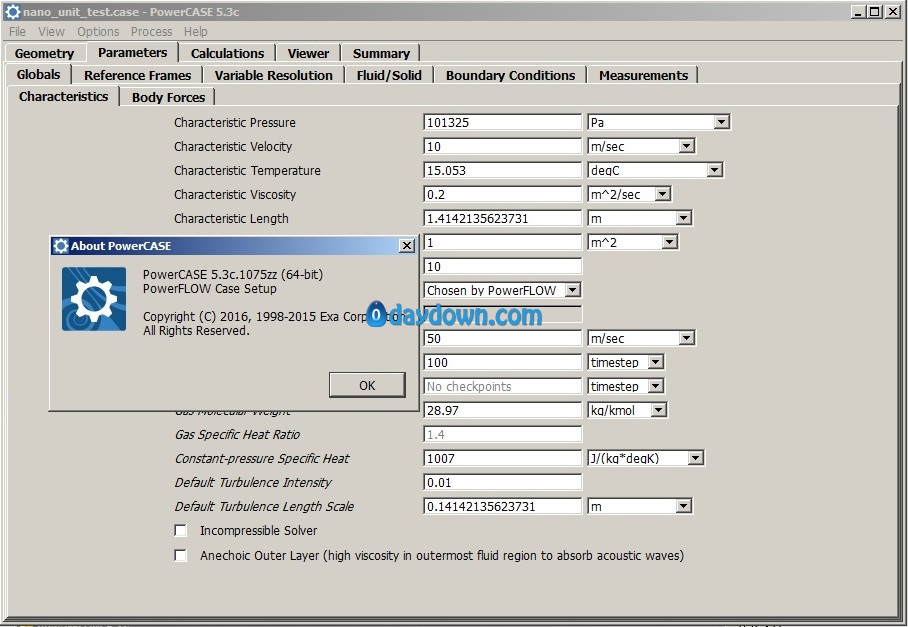Open the kg/kmol unit dropdown

[x=658, y=410]
